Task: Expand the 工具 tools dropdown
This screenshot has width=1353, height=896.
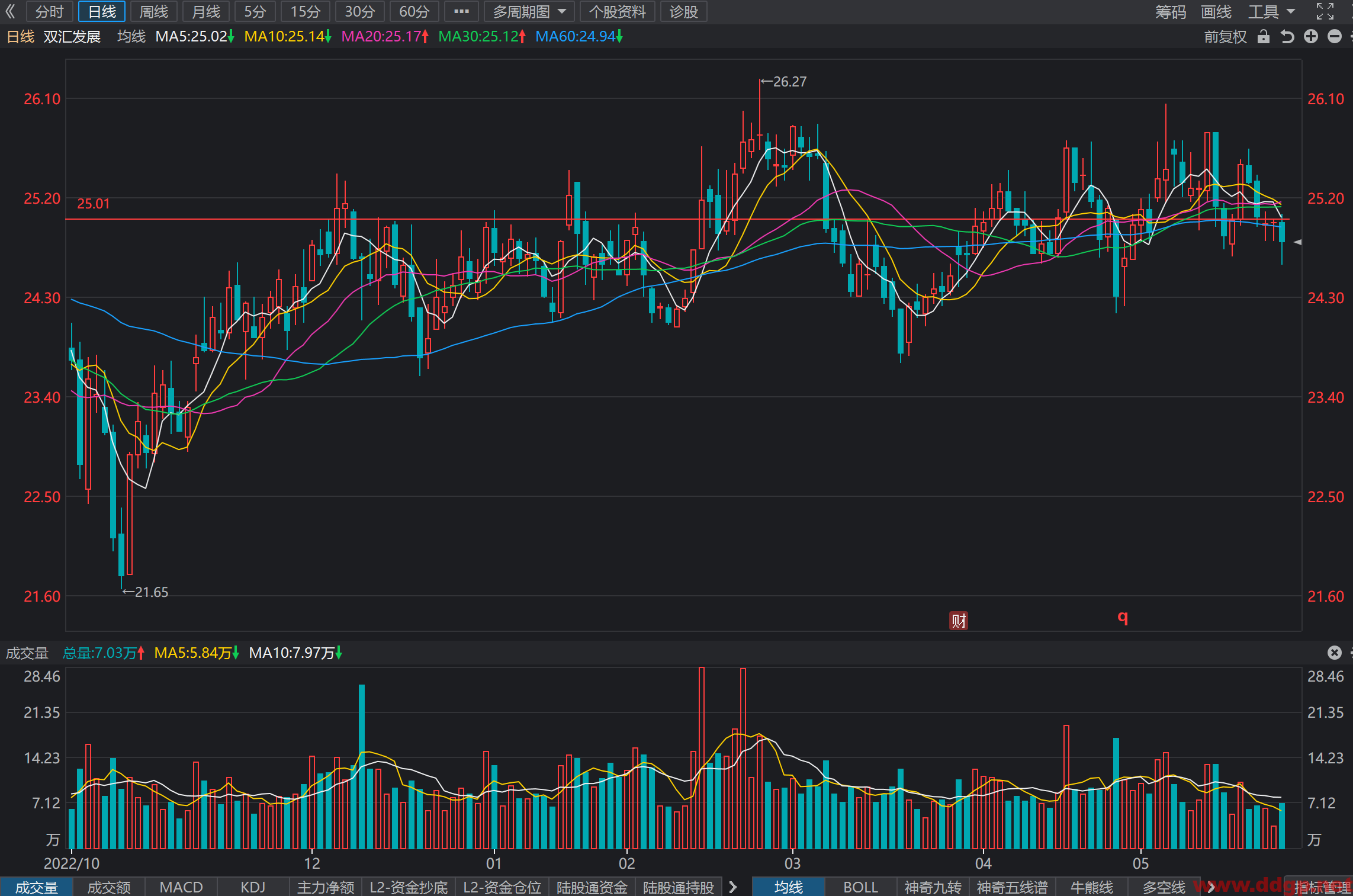Action: 1271,11
